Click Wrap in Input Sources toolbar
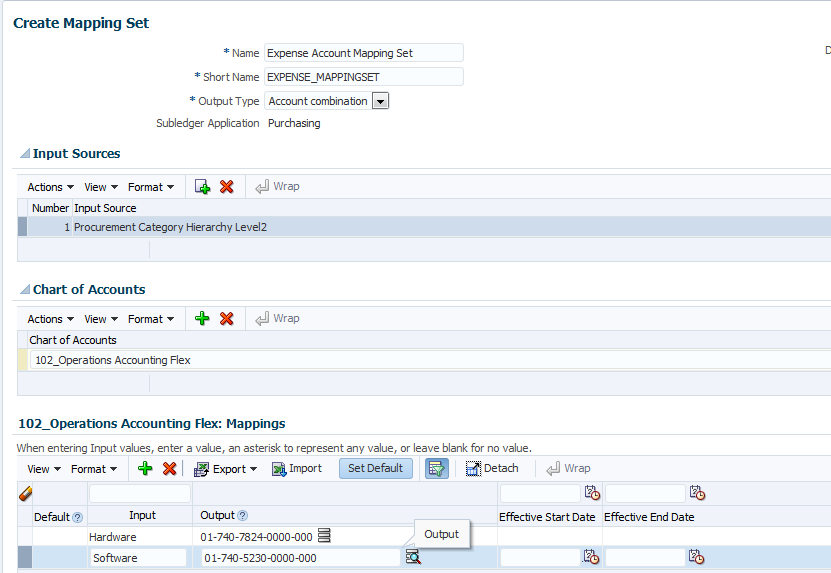The width and height of the screenshot is (831, 573). click(x=277, y=187)
